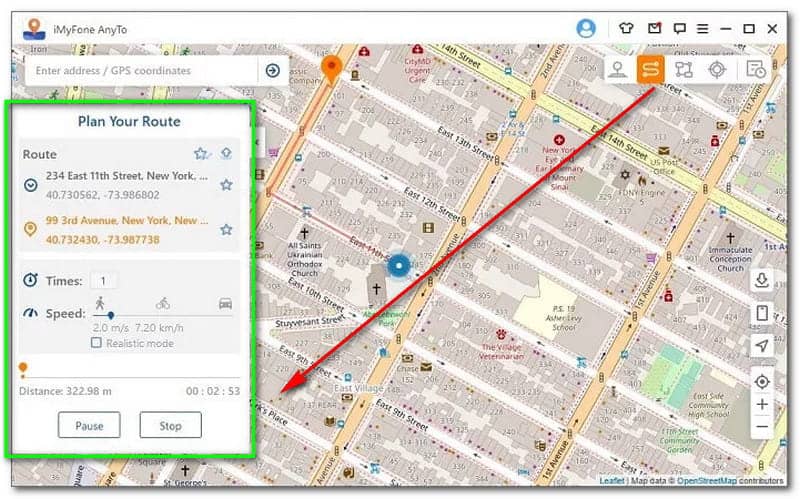The width and height of the screenshot is (800, 499).
Task: Click the blue current location marker
Action: 398,266
